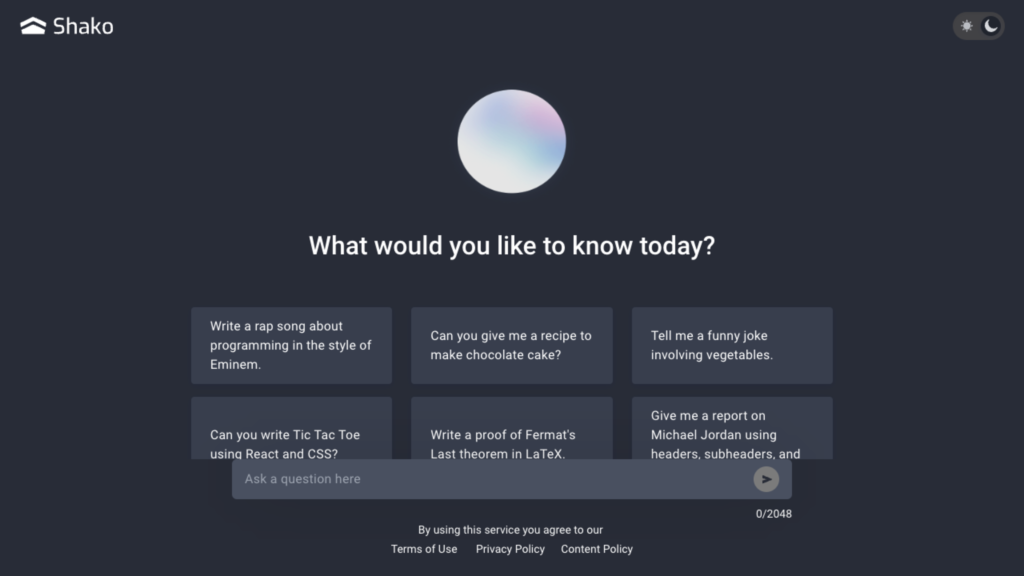The image size is (1024, 576).
Task: Switch to light mode sun icon
Action: tap(967, 26)
